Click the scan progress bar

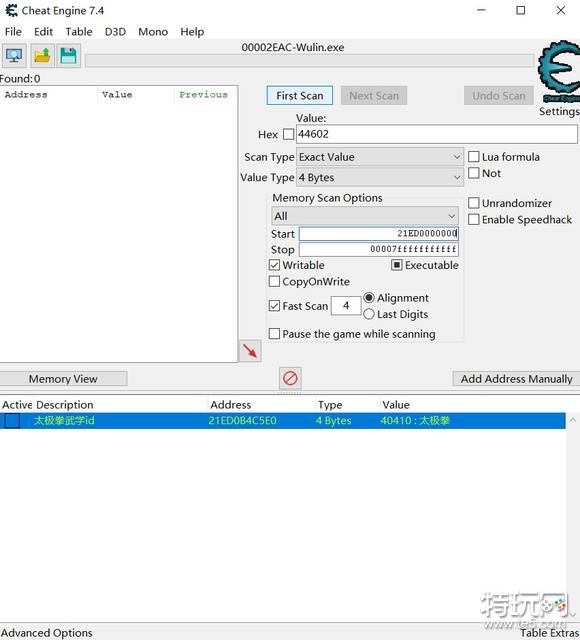[x=309, y=60]
